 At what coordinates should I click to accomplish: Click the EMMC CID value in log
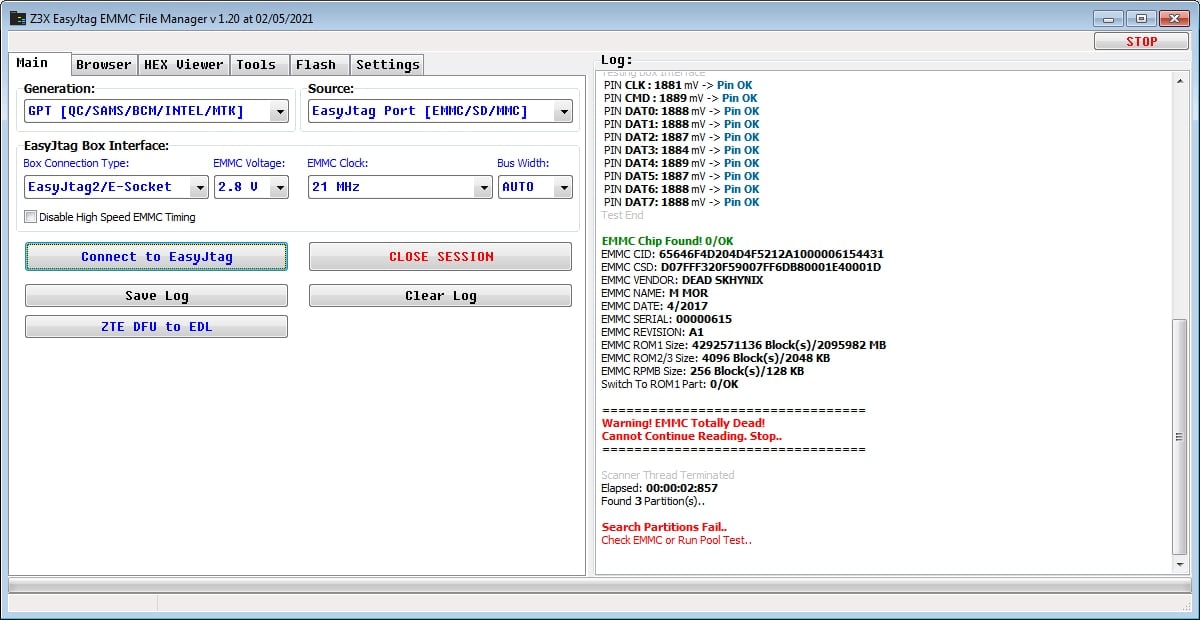coord(771,254)
